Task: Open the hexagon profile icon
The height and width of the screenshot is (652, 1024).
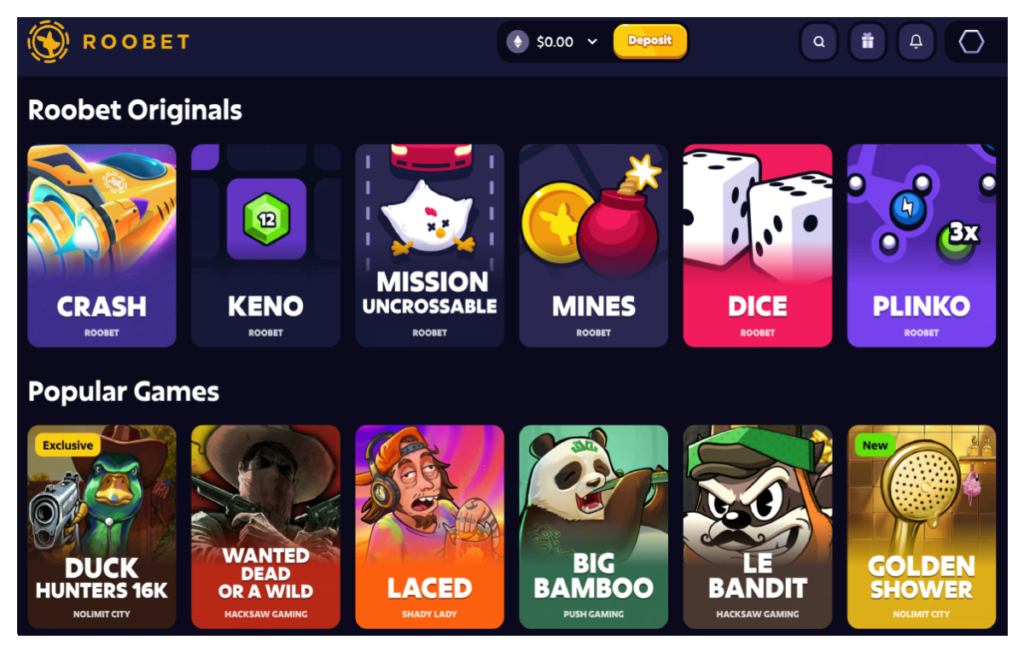Action: [x=971, y=42]
